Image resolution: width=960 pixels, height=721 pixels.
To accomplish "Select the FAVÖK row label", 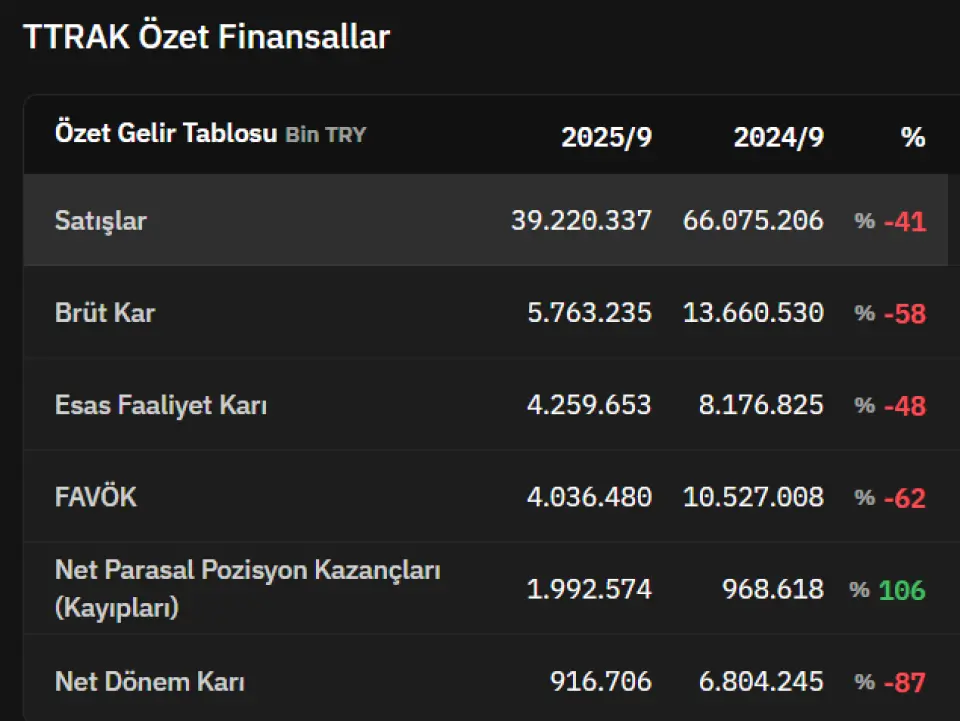I will (x=96, y=497).
